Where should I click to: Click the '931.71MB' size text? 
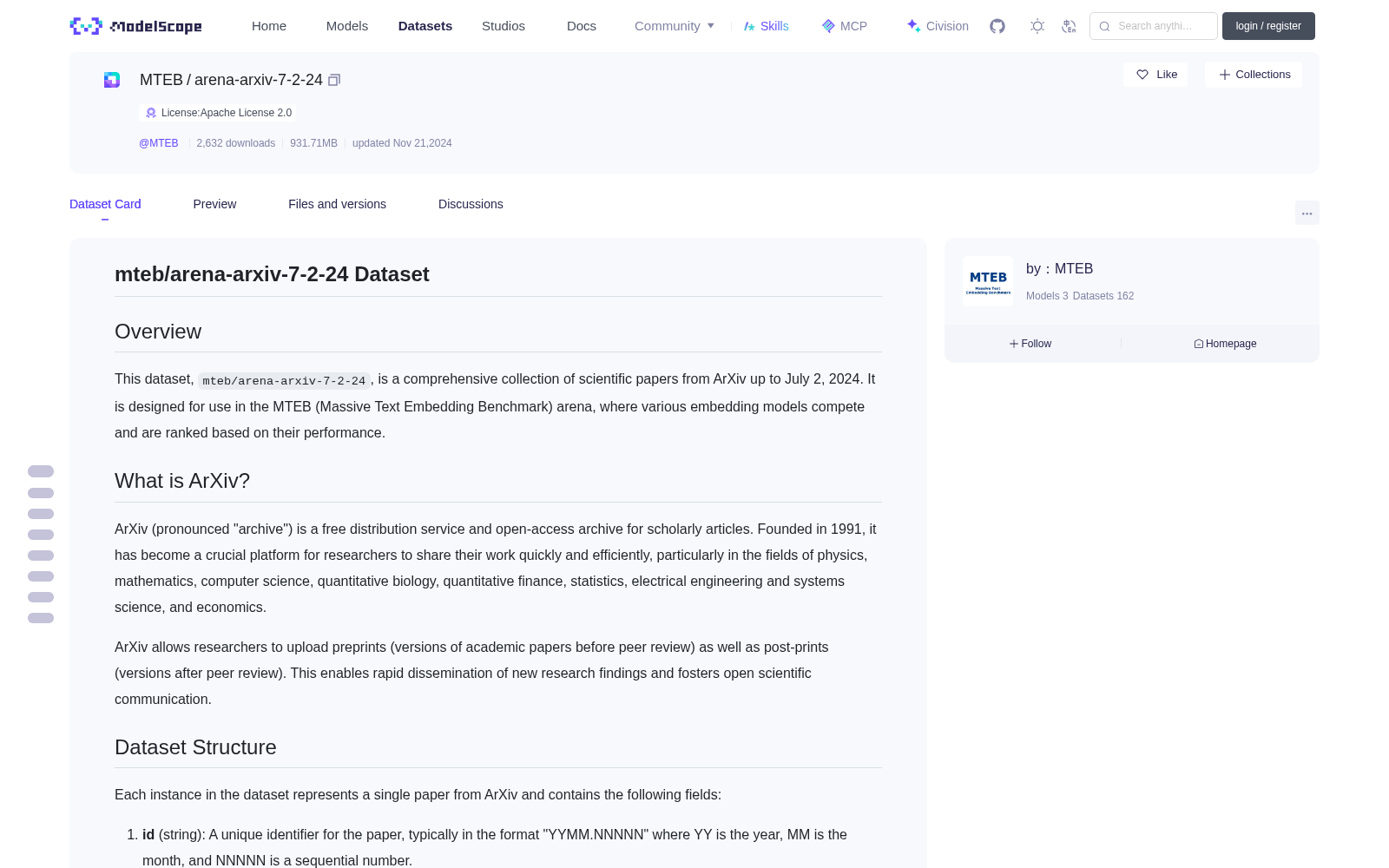click(313, 143)
